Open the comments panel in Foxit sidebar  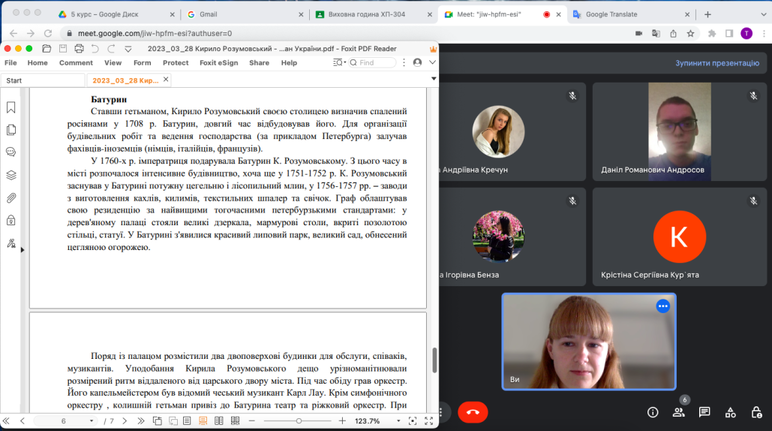(x=11, y=152)
